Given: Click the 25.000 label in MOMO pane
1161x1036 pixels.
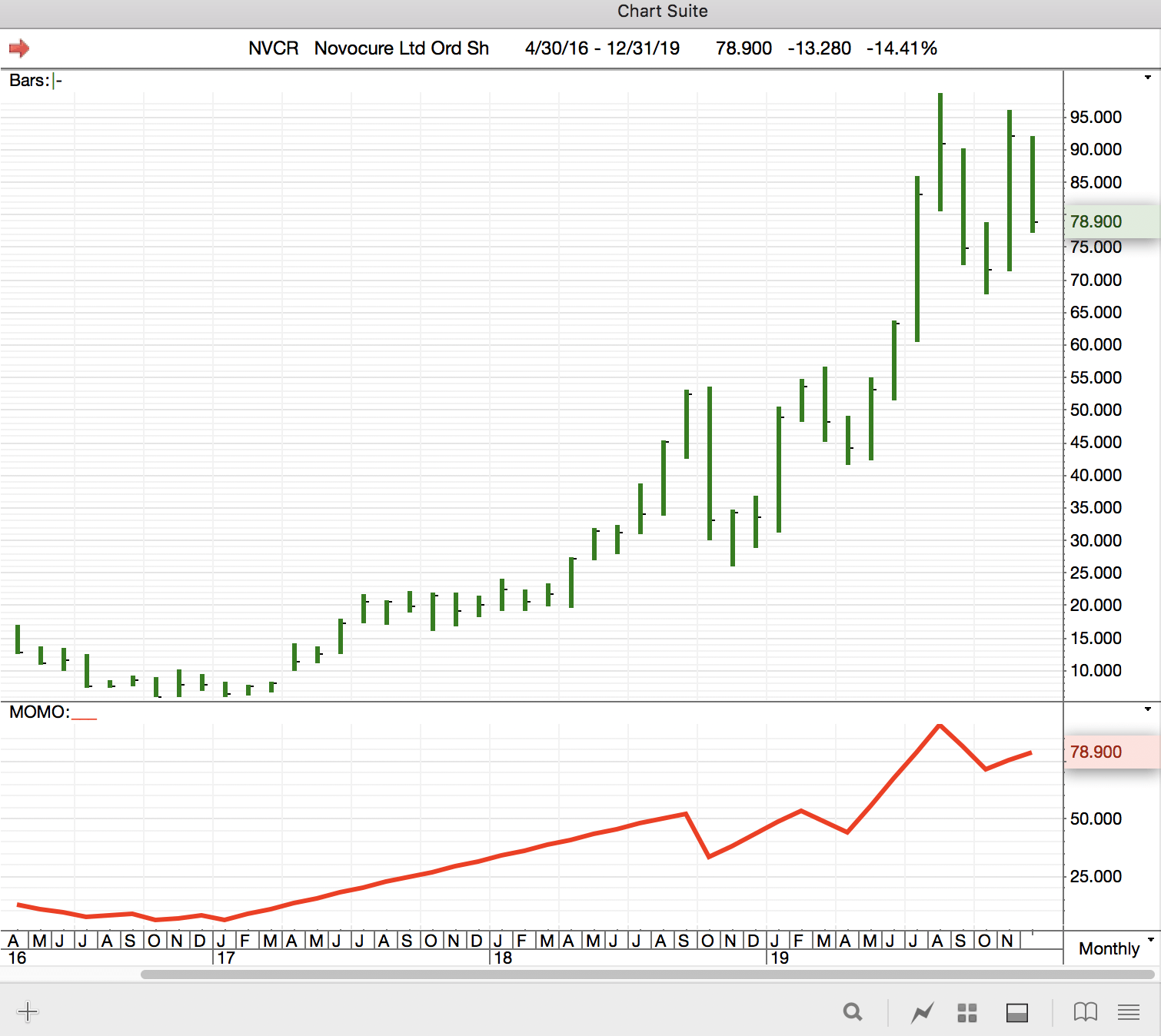Looking at the screenshot, I should [x=1096, y=876].
